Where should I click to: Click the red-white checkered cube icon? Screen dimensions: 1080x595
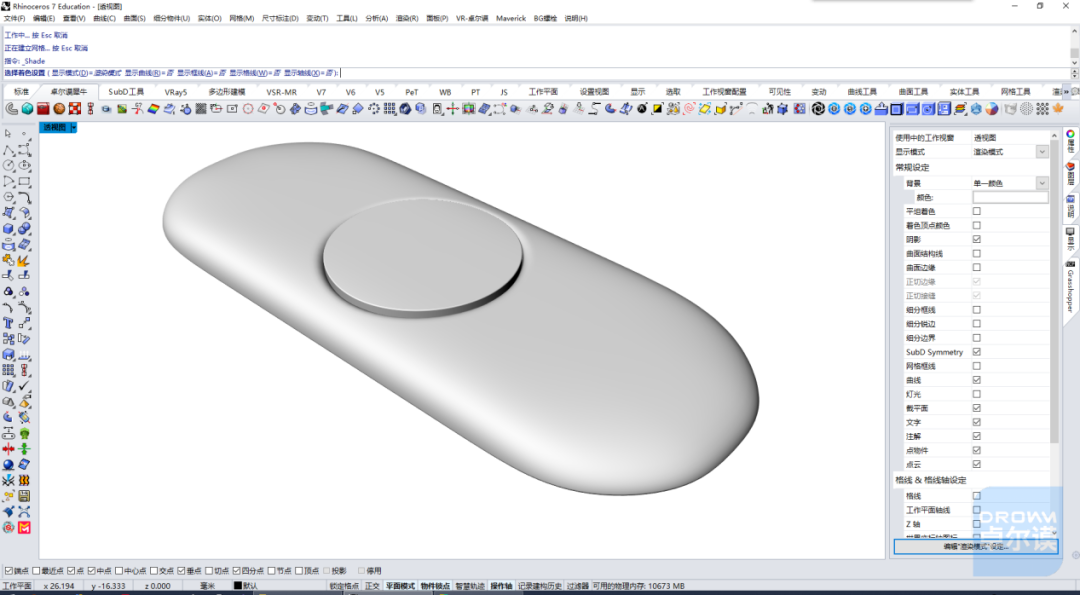pos(75,109)
